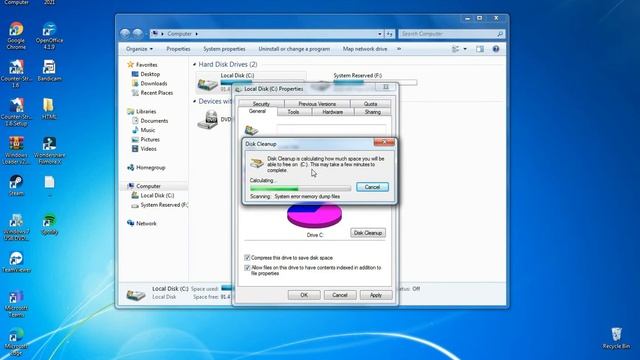Collapse Devices with removable storage group
This screenshot has width=640, height=360.
[x=195, y=101]
